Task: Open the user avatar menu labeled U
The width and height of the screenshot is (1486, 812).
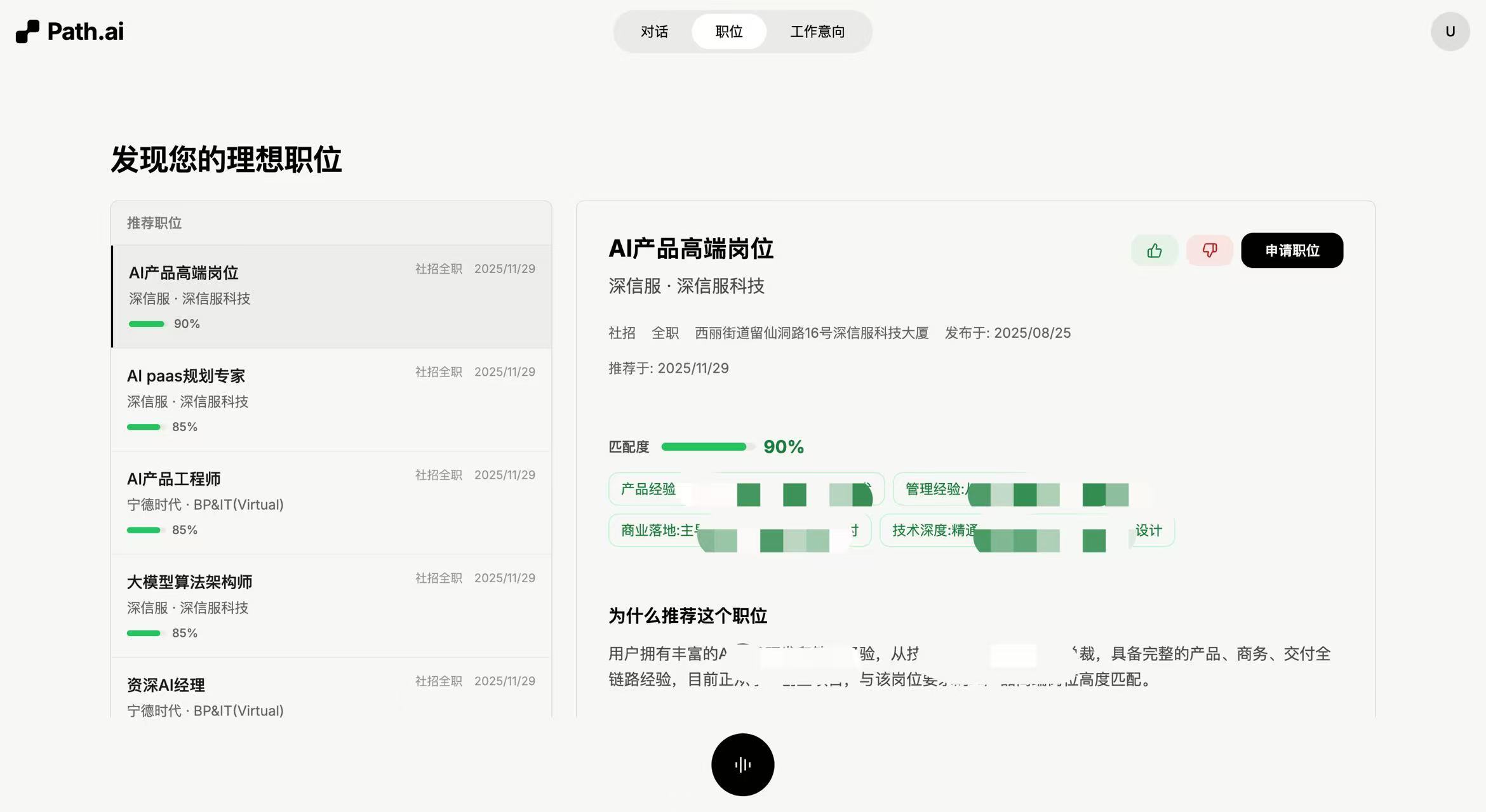Action: pyautogui.click(x=1449, y=30)
